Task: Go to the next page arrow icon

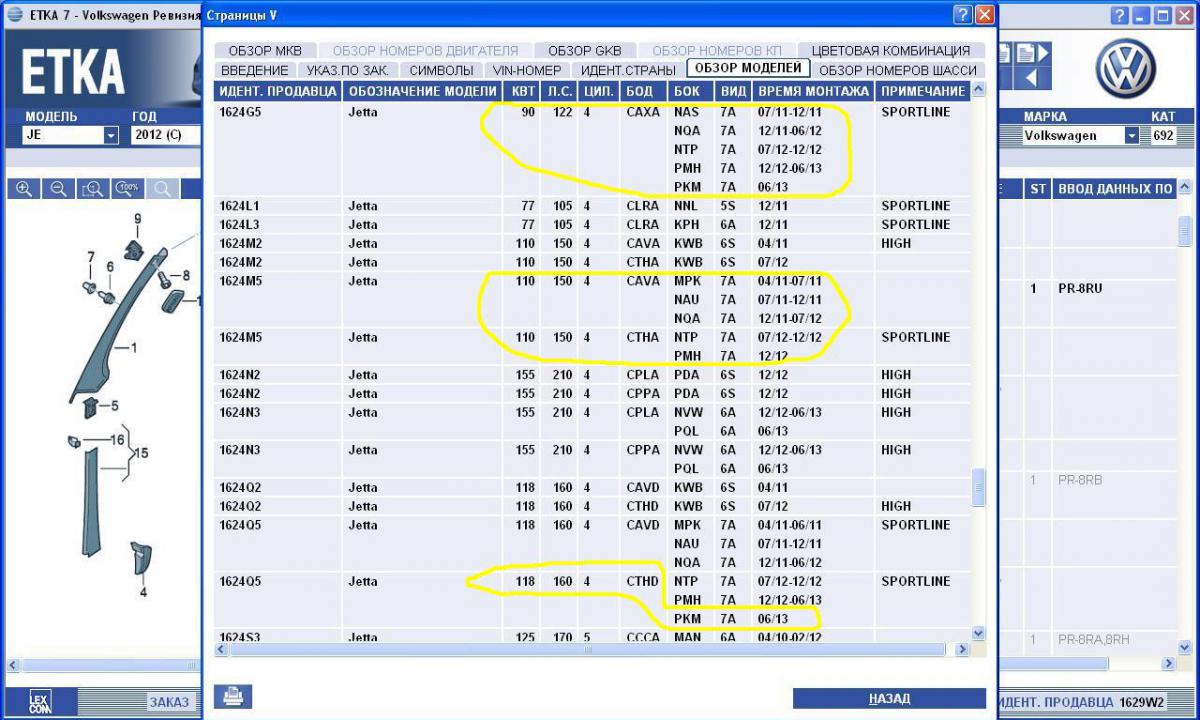Action: point(1034,53)
